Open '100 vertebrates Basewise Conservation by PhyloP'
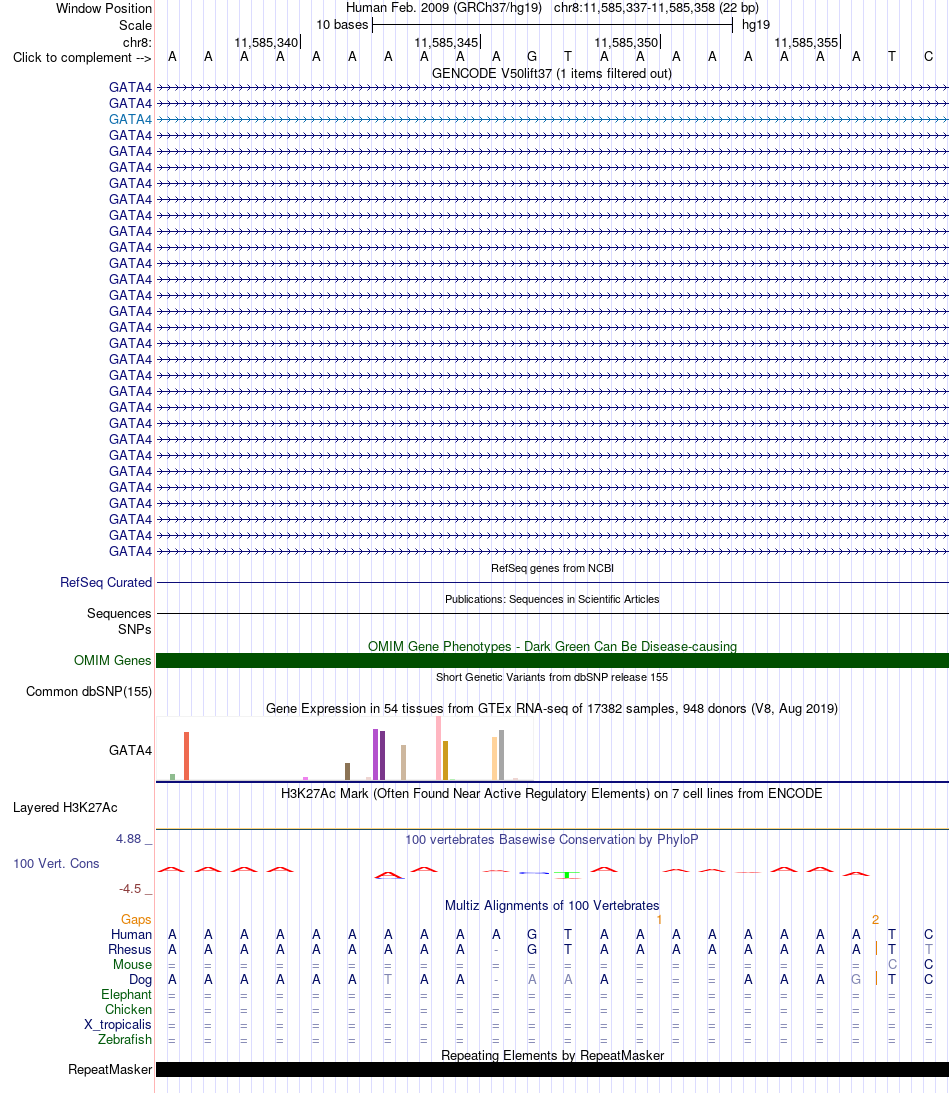This screenshot has height=1093, width=950. click(x=552, y=839)
